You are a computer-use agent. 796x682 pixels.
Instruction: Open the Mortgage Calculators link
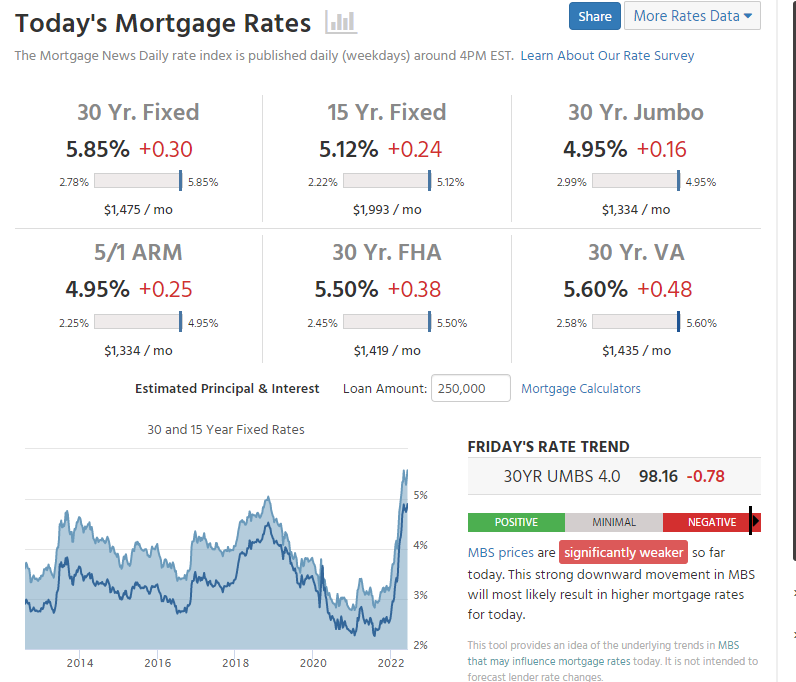pyautogui.click(x=581, y=388)
